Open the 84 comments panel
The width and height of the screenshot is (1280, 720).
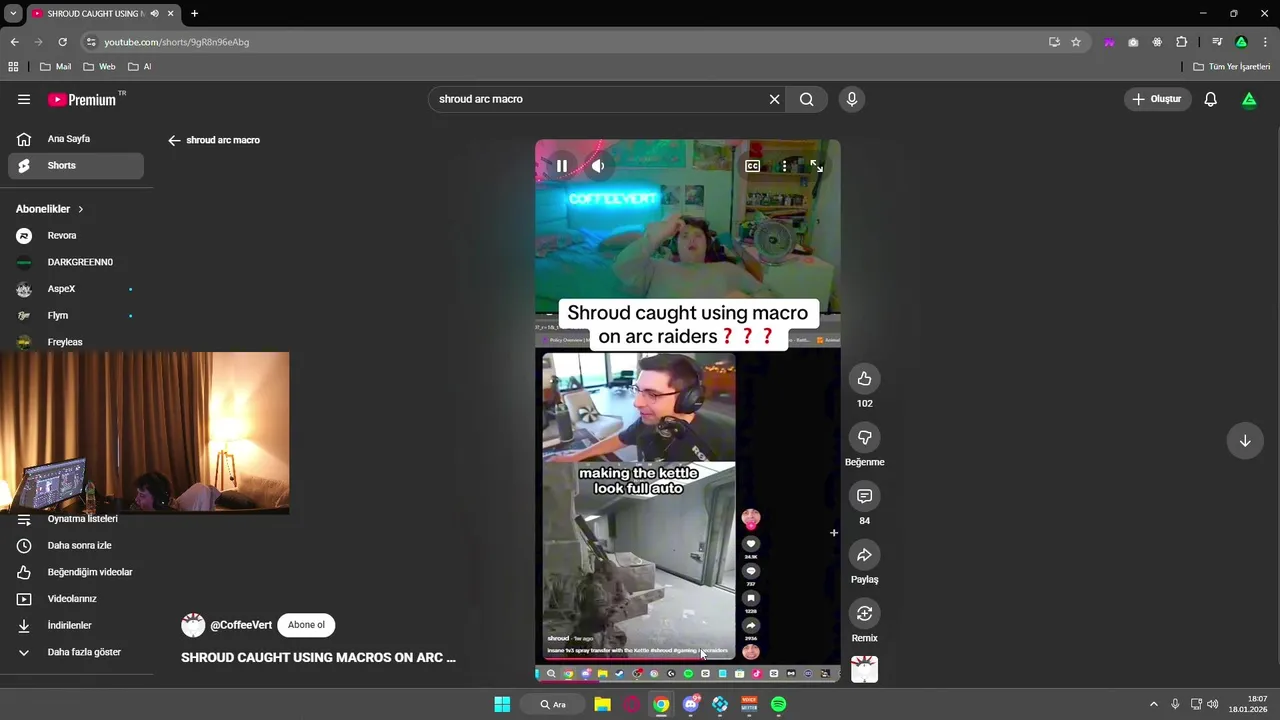pyautogui.click(x=865, y=497)
